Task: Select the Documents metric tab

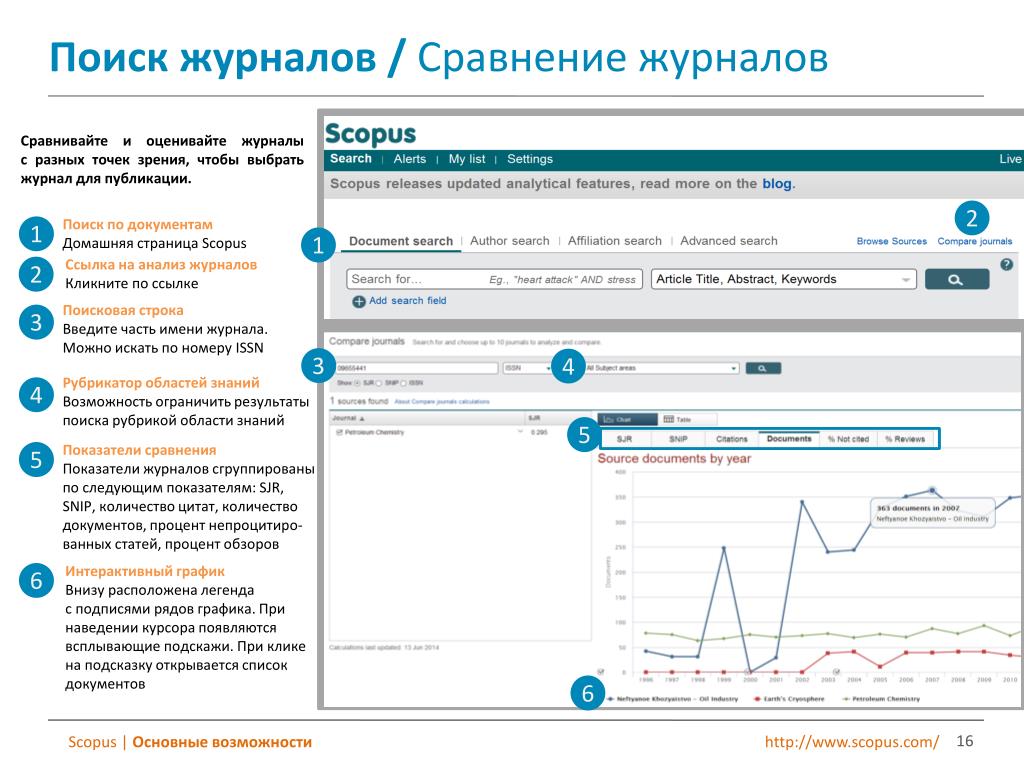Action: tap(789, 439)
